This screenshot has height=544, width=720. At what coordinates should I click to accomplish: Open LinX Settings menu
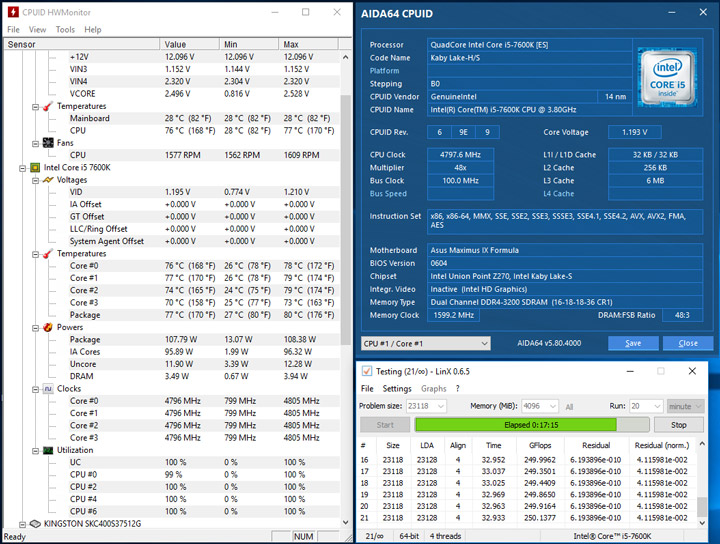pyautogui.click(x=397, y=388)
